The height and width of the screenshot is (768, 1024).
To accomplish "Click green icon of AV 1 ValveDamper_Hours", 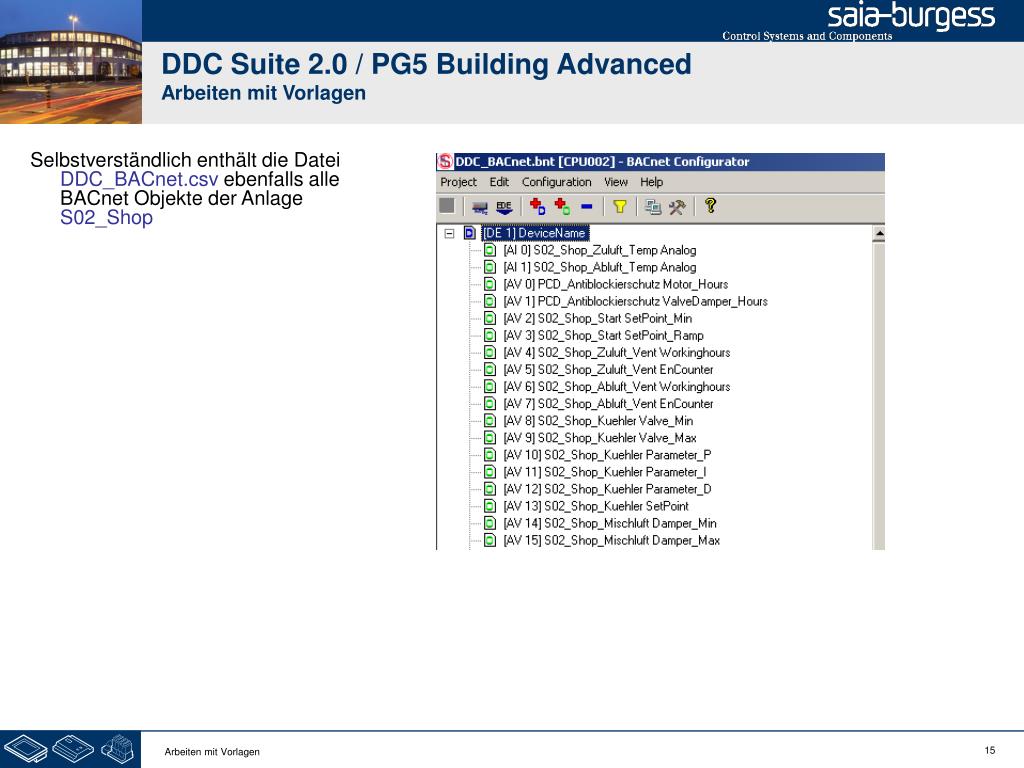I will pyautogui.click(x=490, y=301).
